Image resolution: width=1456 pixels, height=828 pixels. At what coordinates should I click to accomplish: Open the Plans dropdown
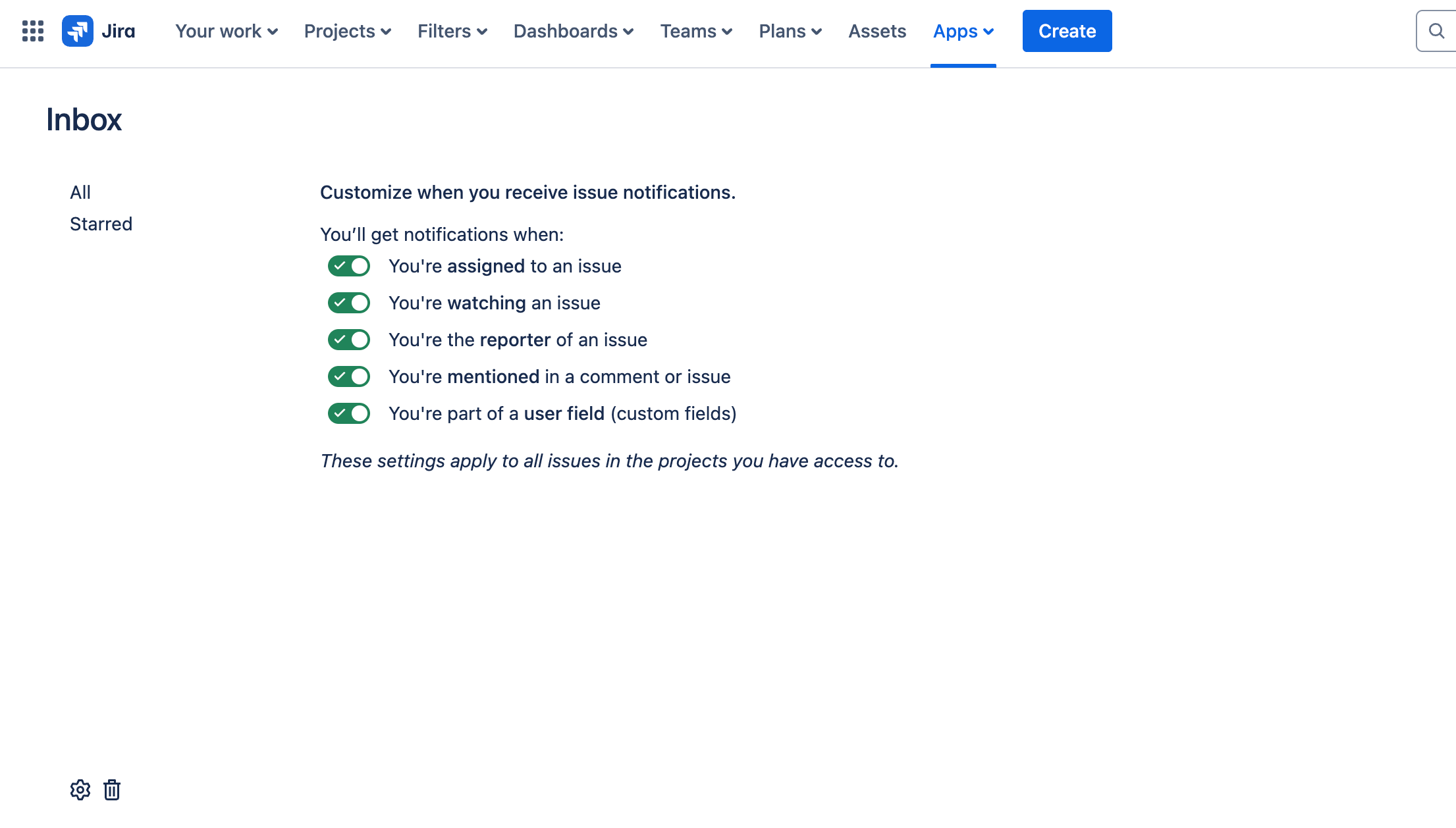[790, 31]
